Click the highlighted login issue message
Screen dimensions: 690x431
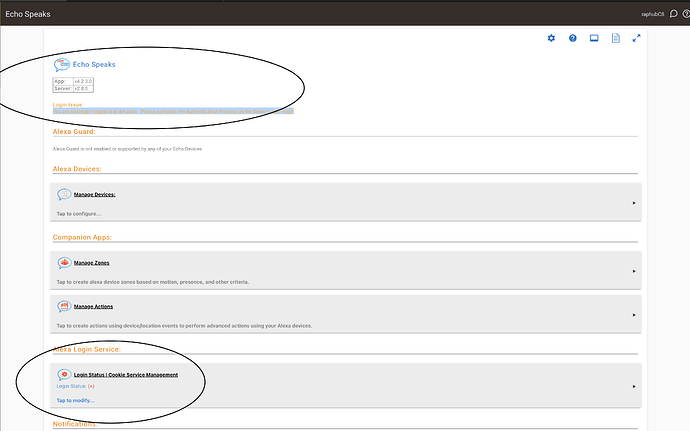pos(173,111)
